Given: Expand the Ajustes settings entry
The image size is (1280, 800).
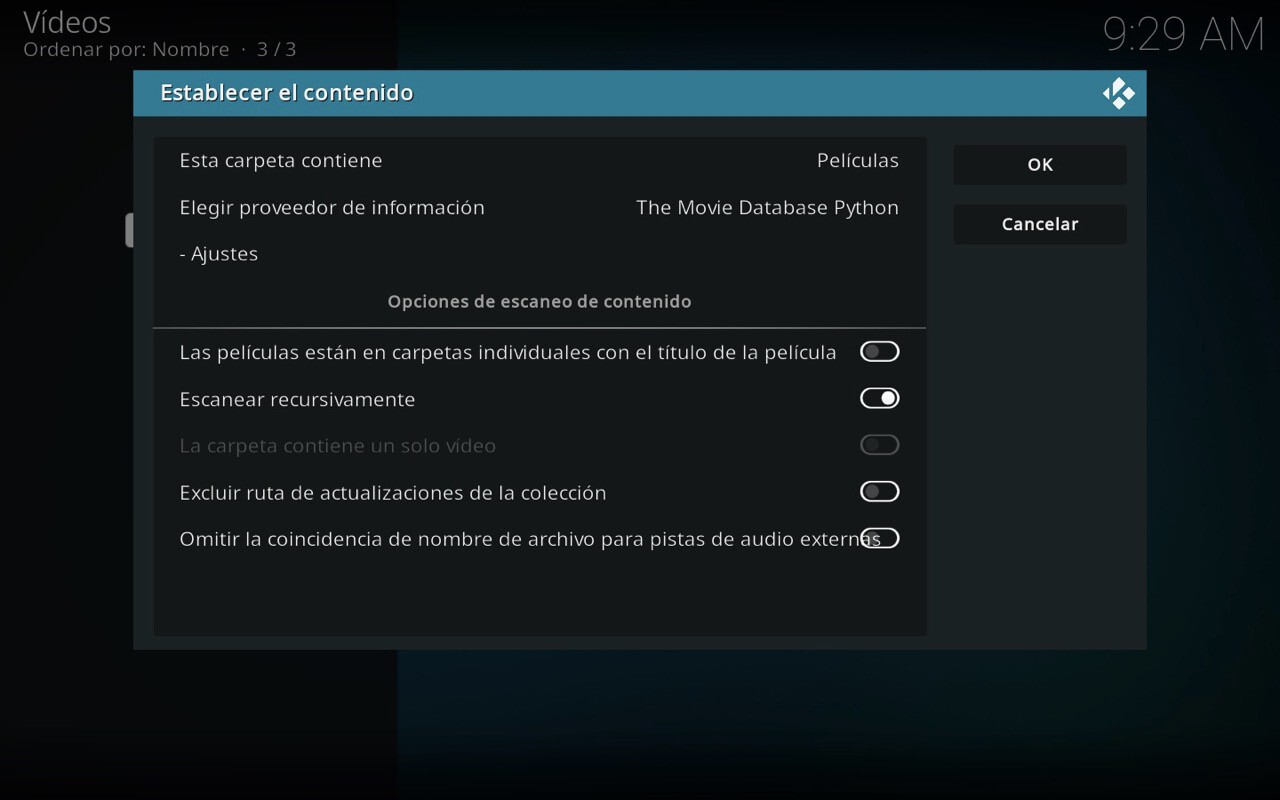Looking at the screenshot, I should pos(219,253).
